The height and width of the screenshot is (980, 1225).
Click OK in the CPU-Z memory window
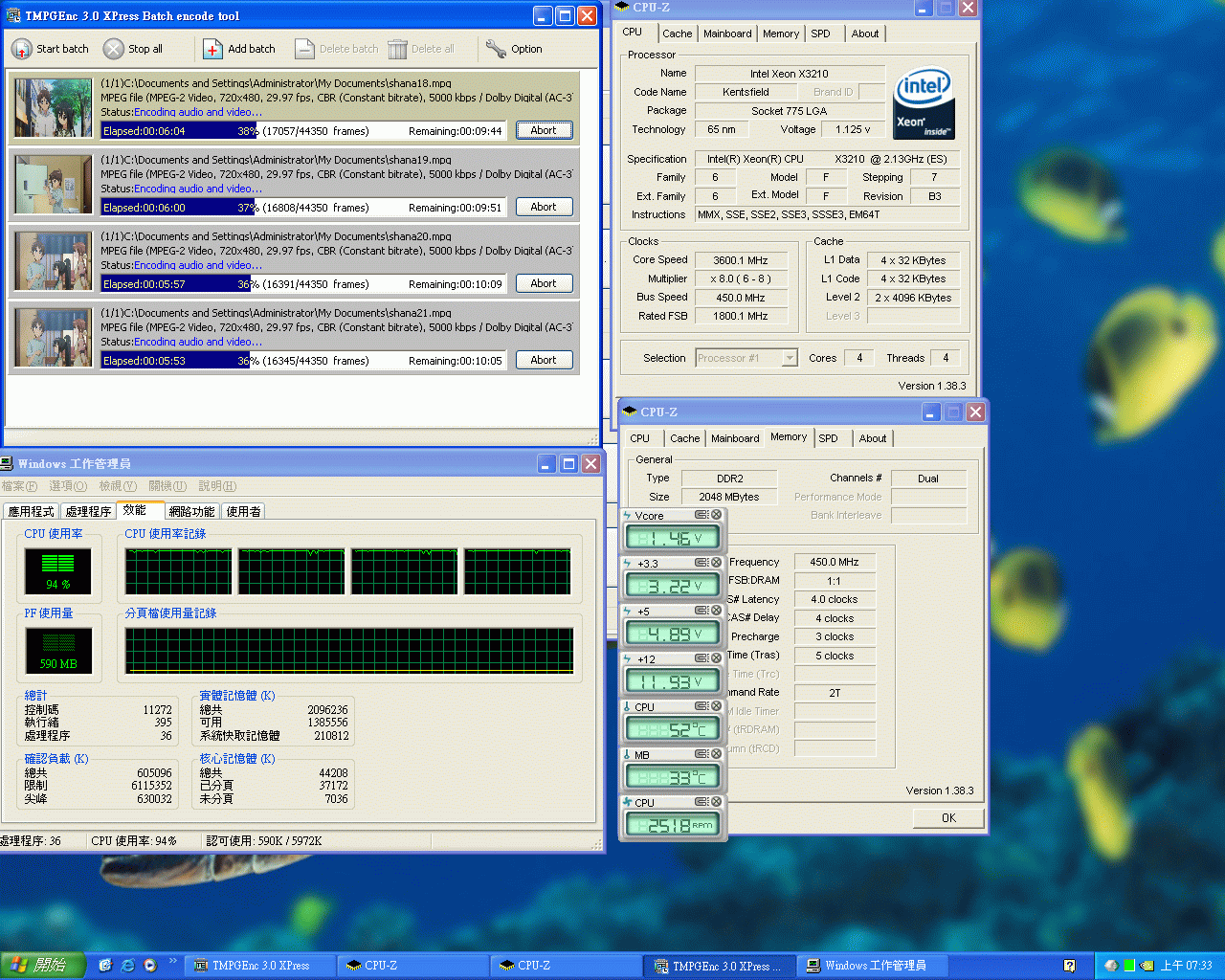pyautogui.click(x=948, y=817)
